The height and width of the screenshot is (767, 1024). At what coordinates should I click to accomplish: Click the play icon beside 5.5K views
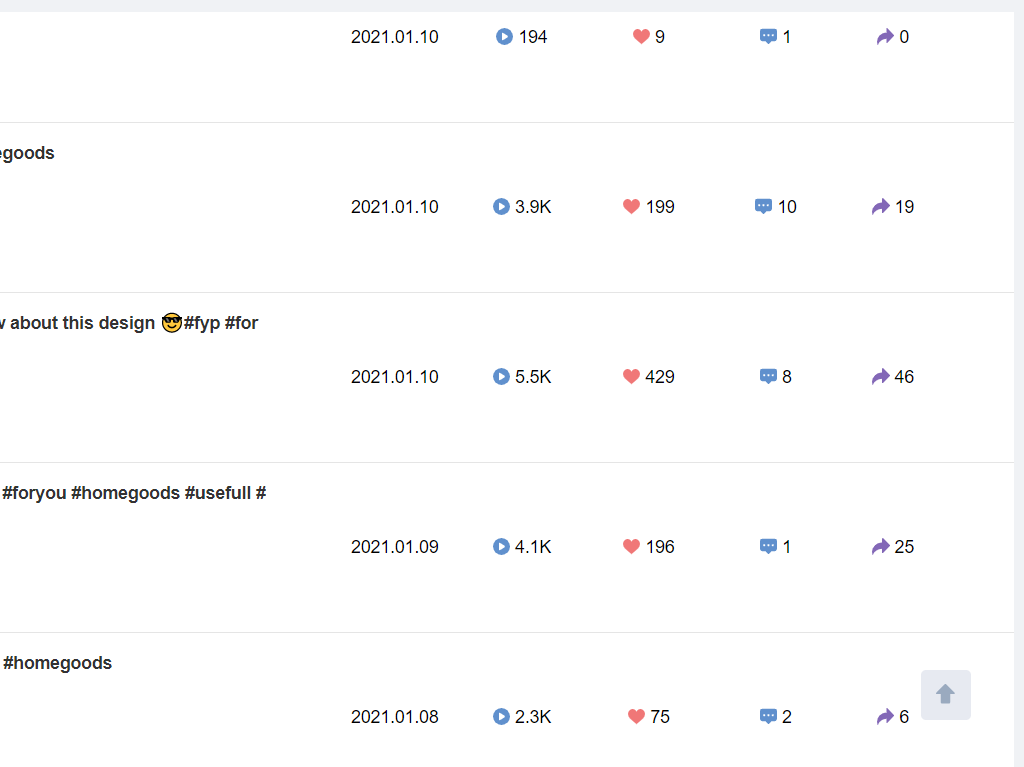[501, 377]
